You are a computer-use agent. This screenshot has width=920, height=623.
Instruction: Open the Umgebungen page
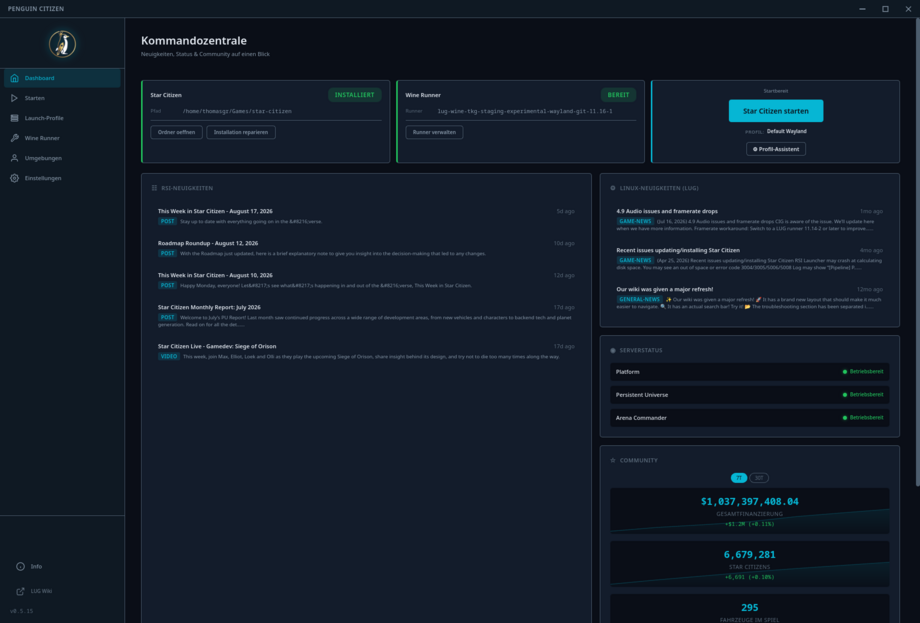coord(62,158)
